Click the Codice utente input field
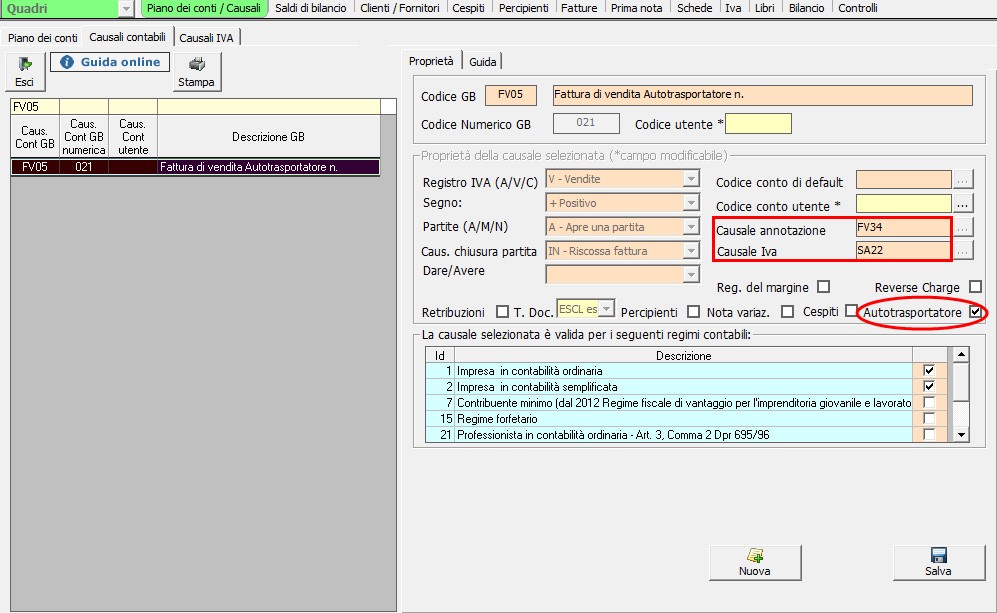Image resolution: width=997 pixels, height=613 pixels. [758, 124]
